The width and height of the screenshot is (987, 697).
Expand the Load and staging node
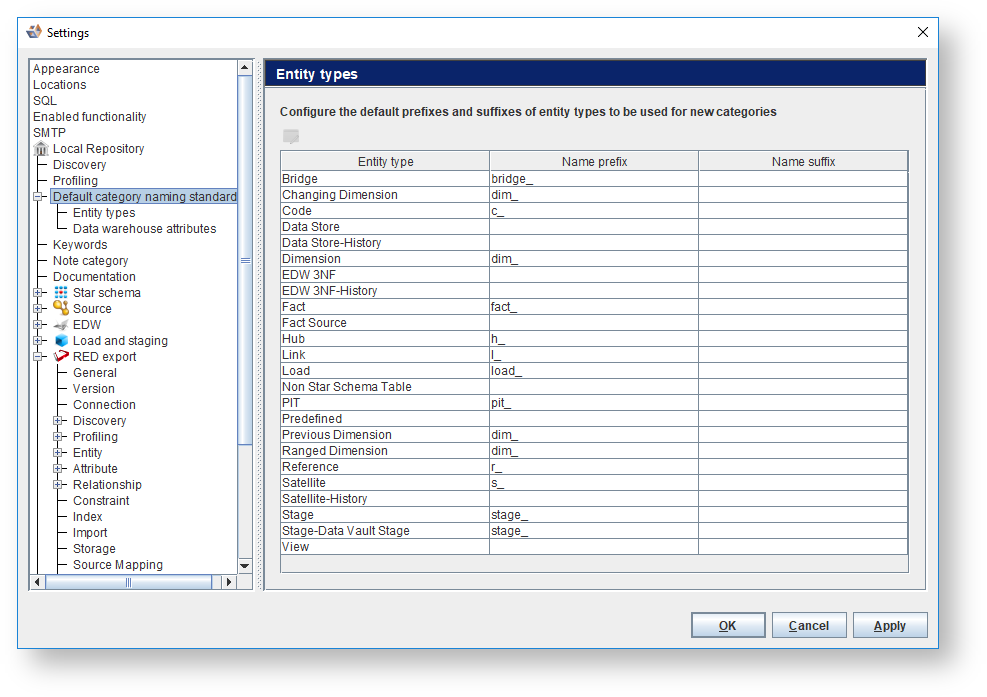(38, 341)
